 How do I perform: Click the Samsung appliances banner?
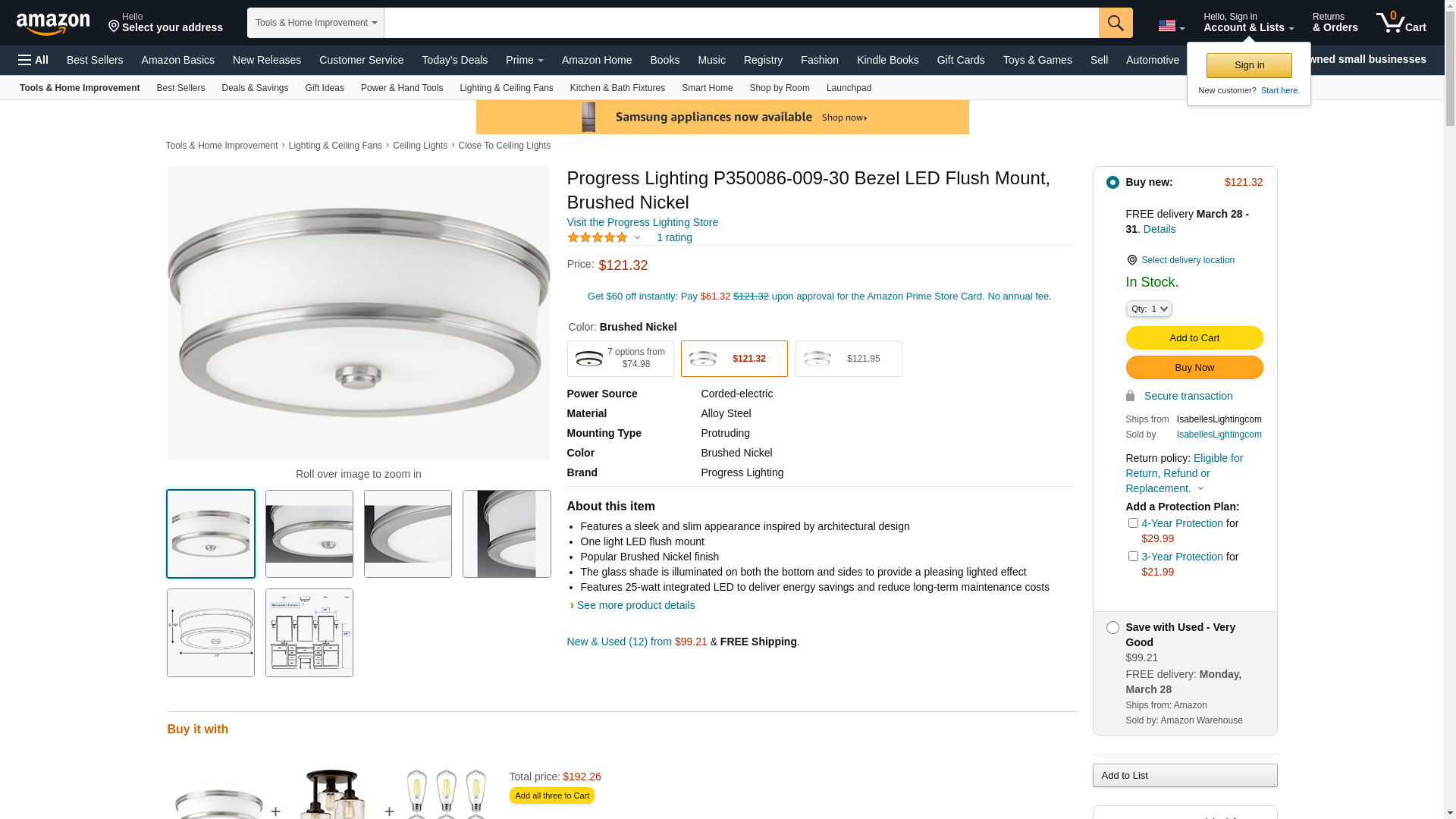click(722, 118)
